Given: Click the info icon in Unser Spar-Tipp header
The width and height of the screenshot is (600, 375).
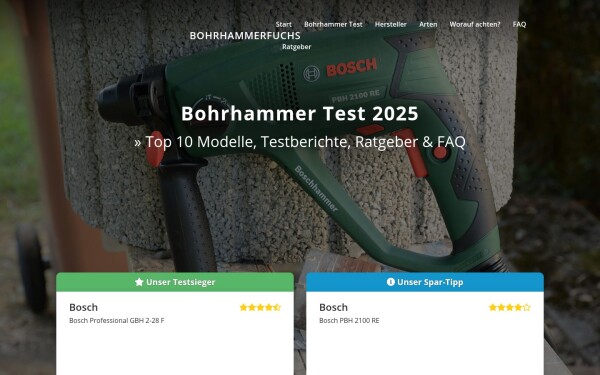Looking at the screenshot, I should [390, 282].
